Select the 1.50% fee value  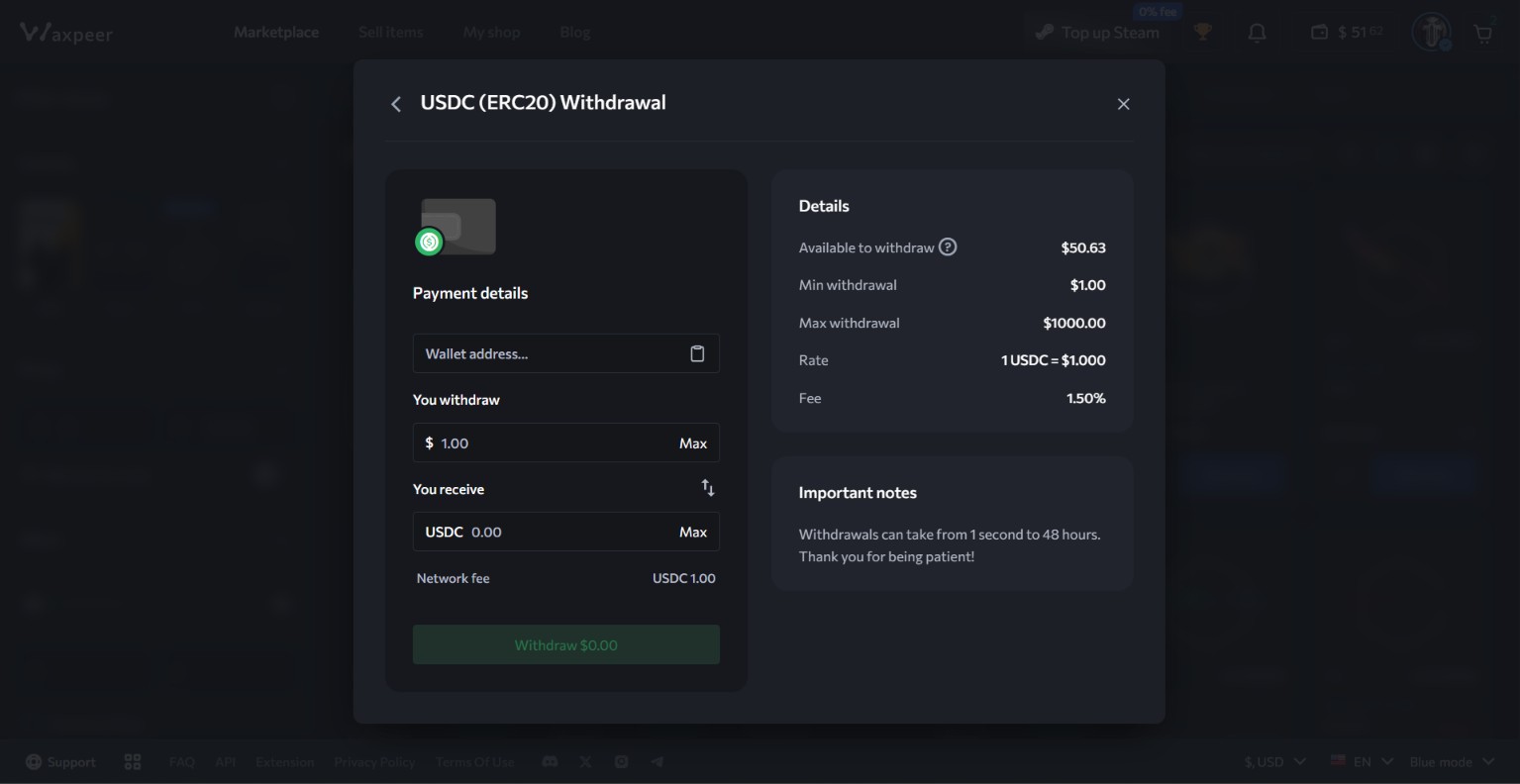pyautogui.click(x=1086, y=398)
